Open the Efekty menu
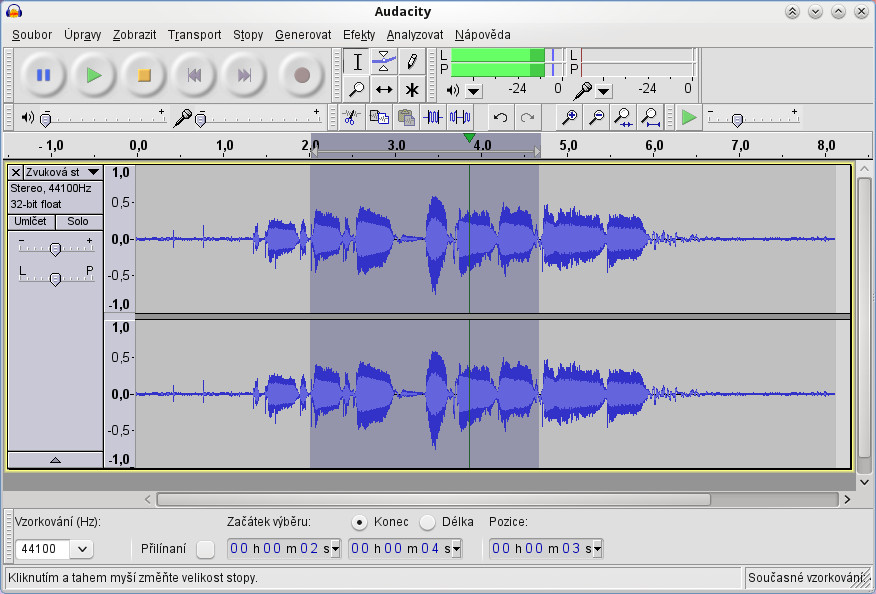The image size is (876, 594). click(x=359, y=35)
